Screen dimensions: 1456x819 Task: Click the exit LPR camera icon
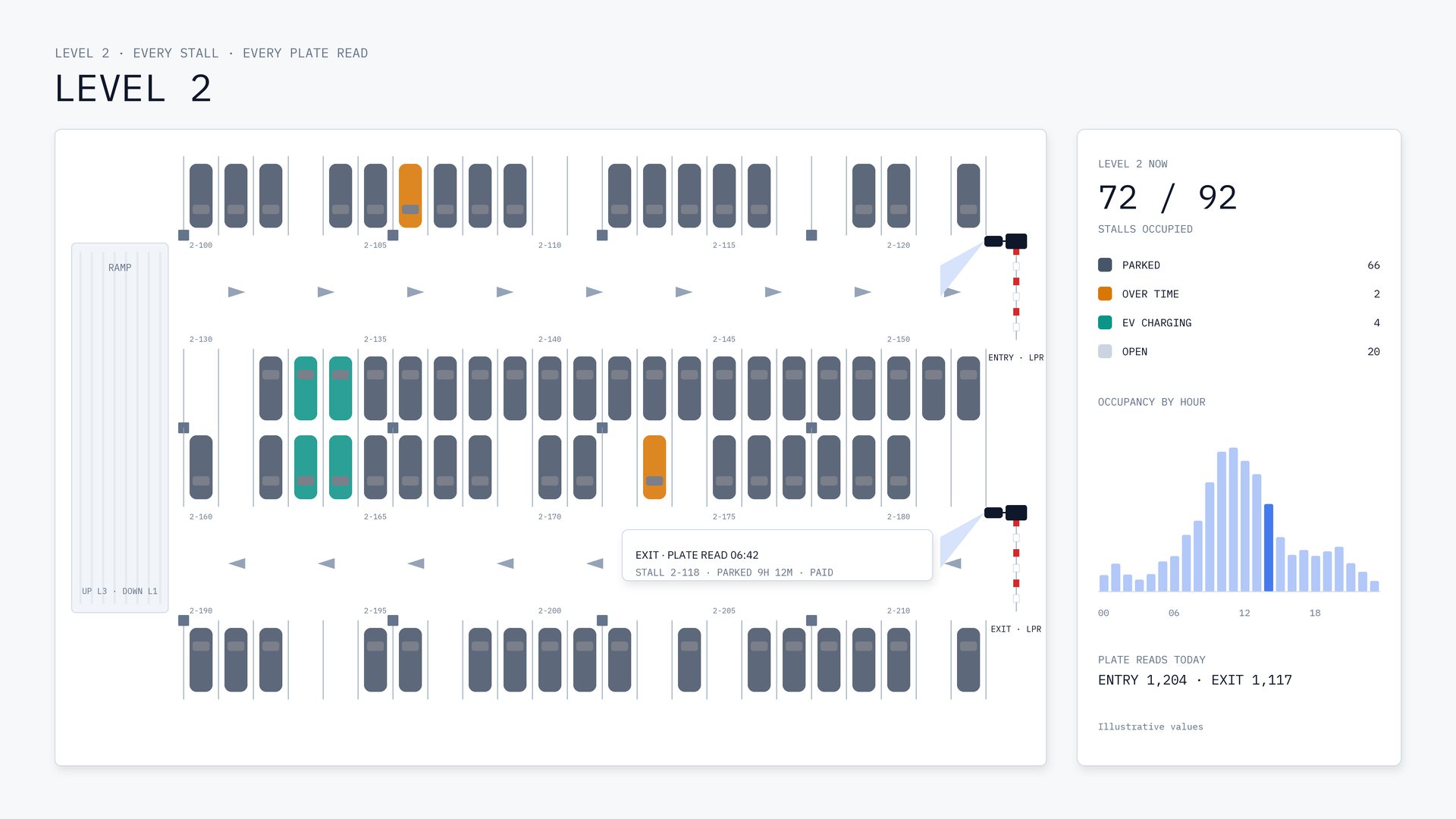[1006, 513]
